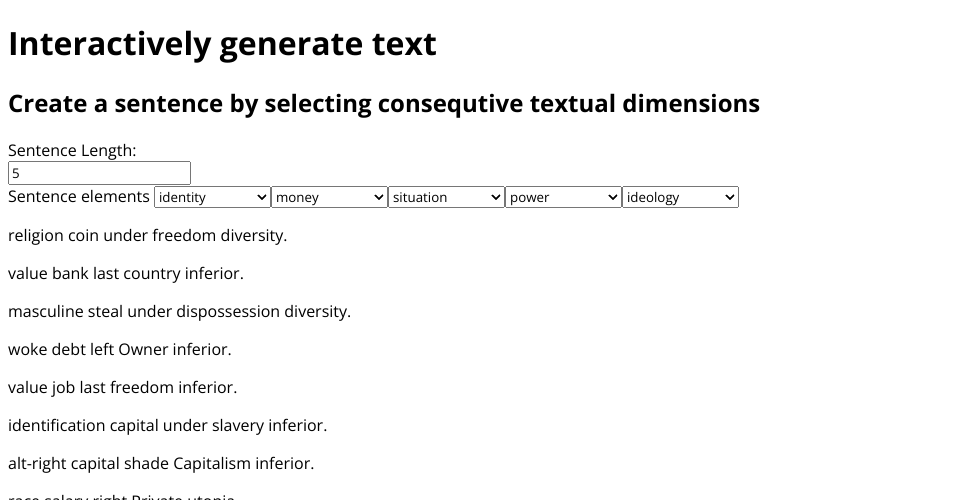Open the situation dropdown menu

point(446,197)
